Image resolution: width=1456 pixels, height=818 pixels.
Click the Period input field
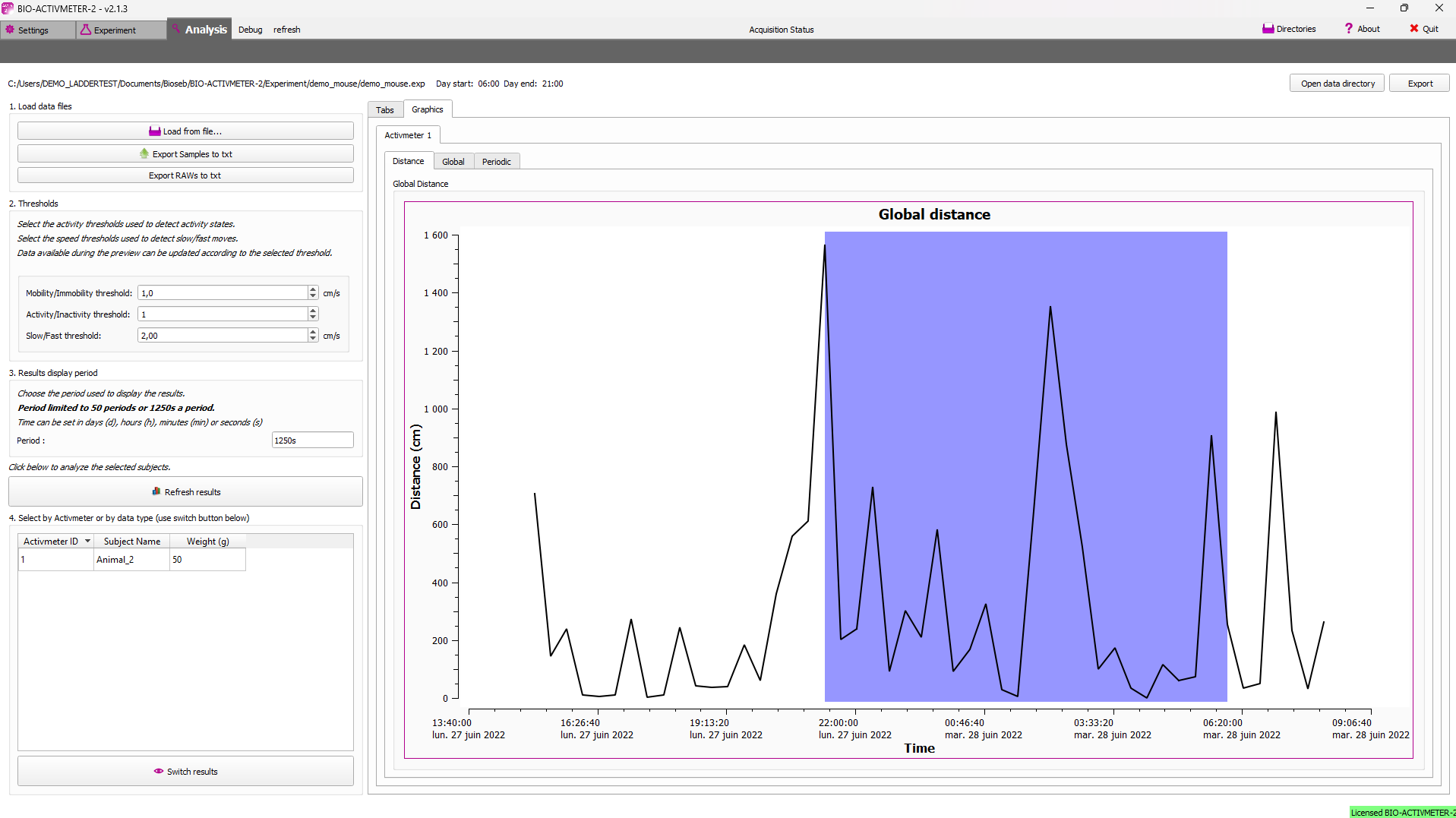pos(312,441)
